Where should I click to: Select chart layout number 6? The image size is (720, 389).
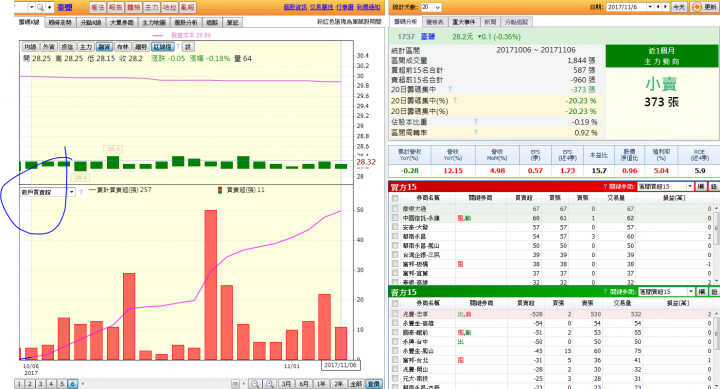(x=73, y=384)
